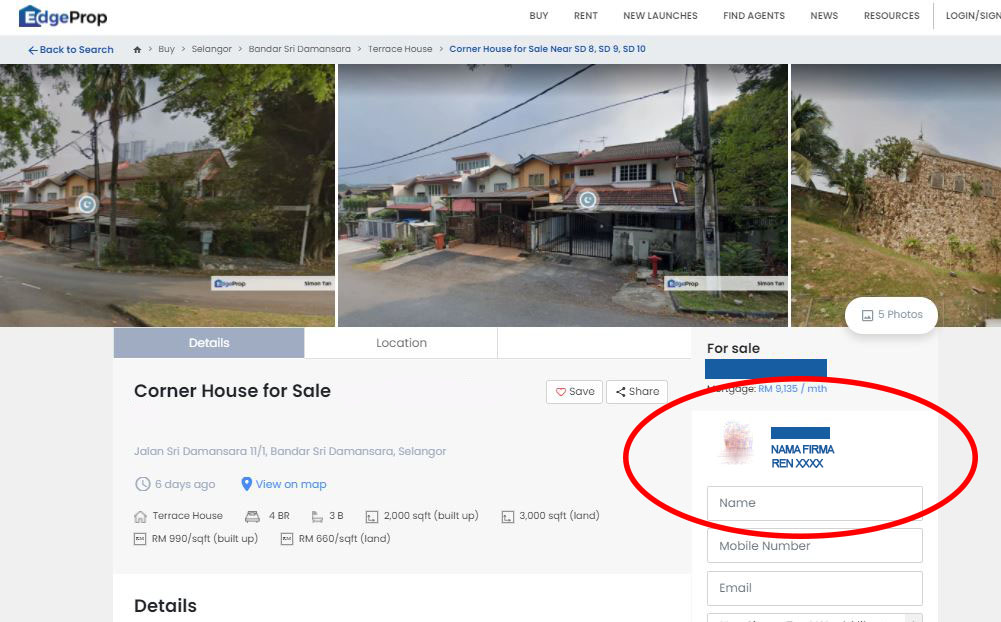Click the EdgeProp logo
Image resolution: width=1001 pixels, height=622 pixels.
(63, 16)
